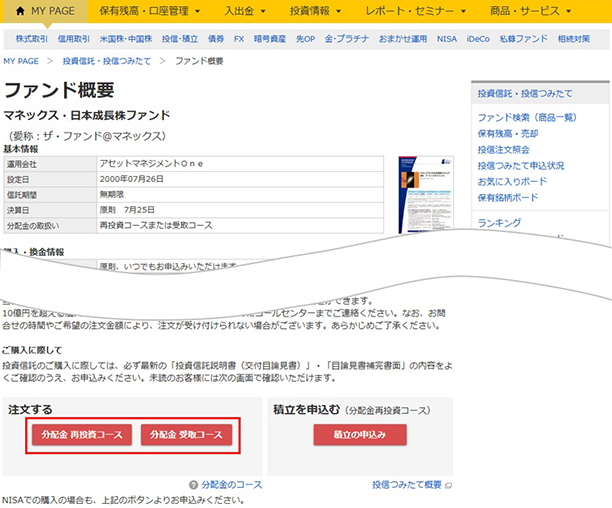
Task: Select the アセットマネジメントOne company text
Action: tap(151, 163)
